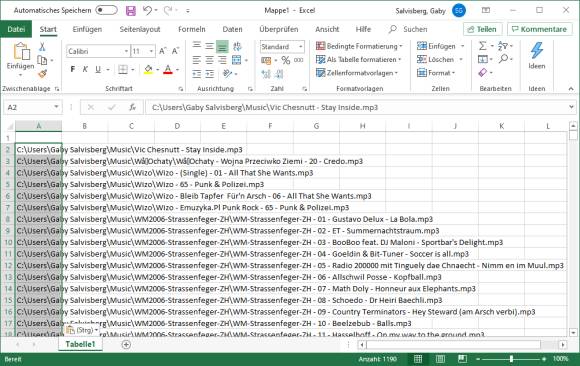580x366 pixels.
Task: Apply percent number style
Action: pyautogui.click(x=286, y=60)
